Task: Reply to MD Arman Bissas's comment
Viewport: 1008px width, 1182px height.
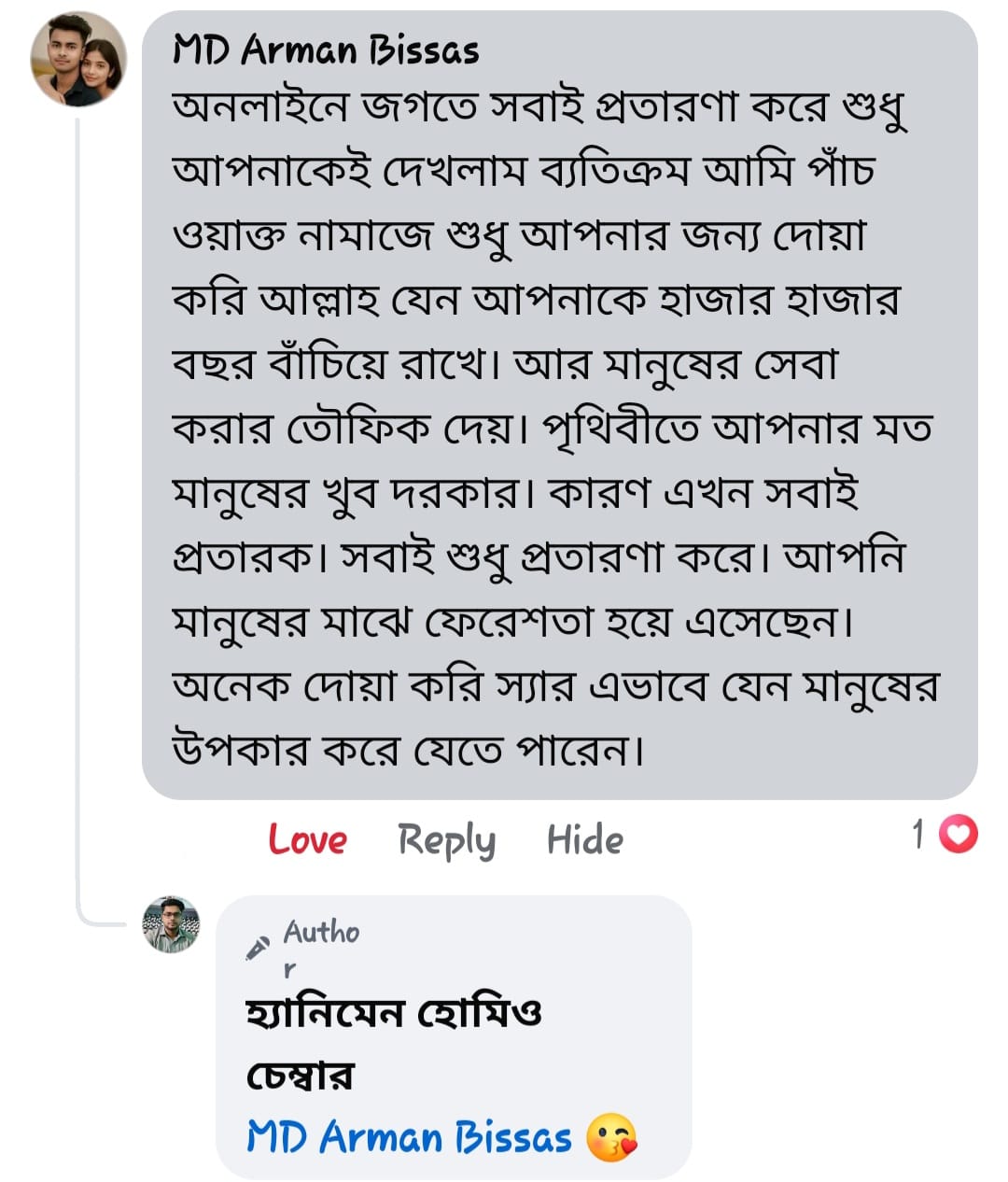Action: (446, 839)
